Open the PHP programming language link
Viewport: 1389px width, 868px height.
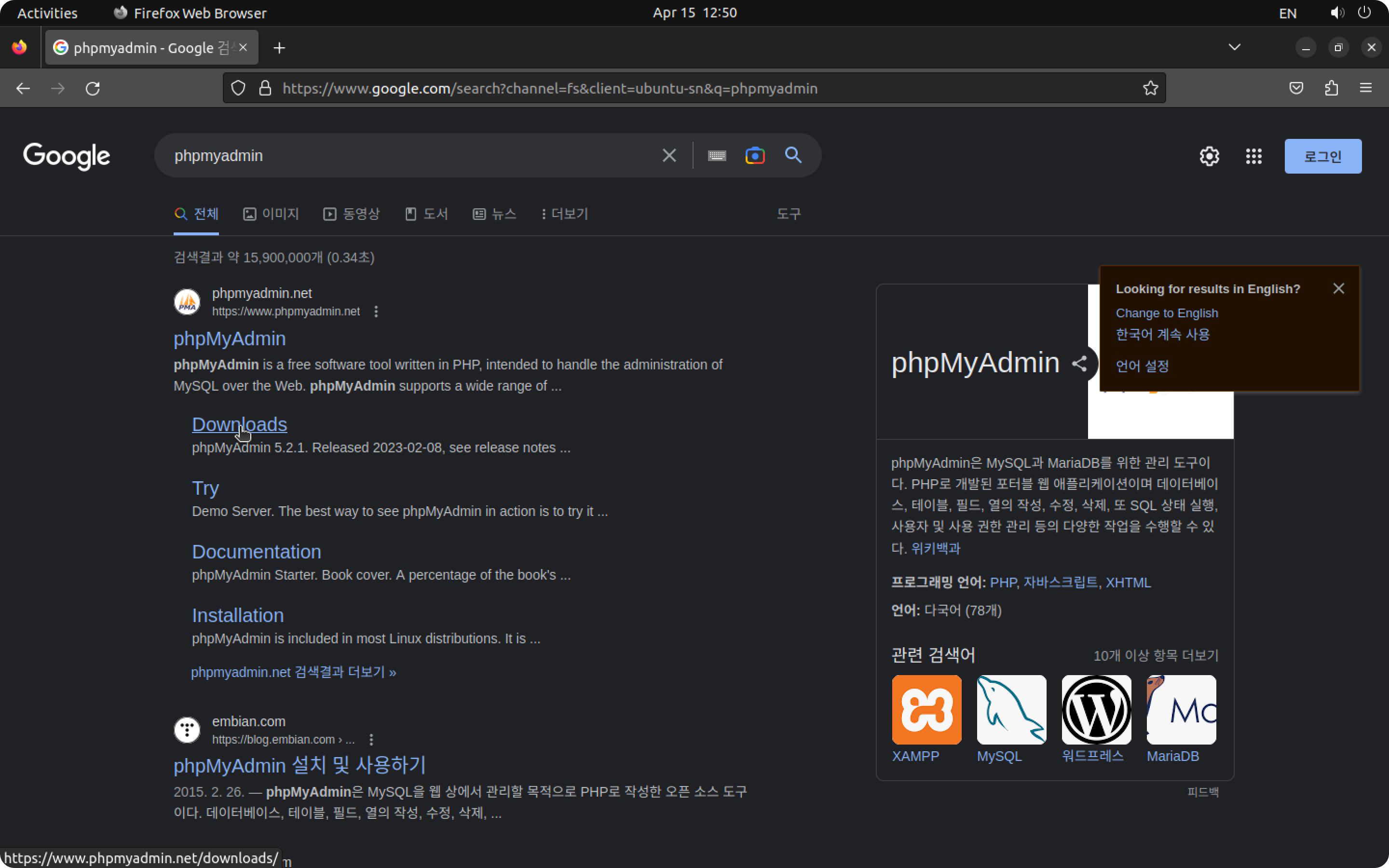click(1002, 582)
